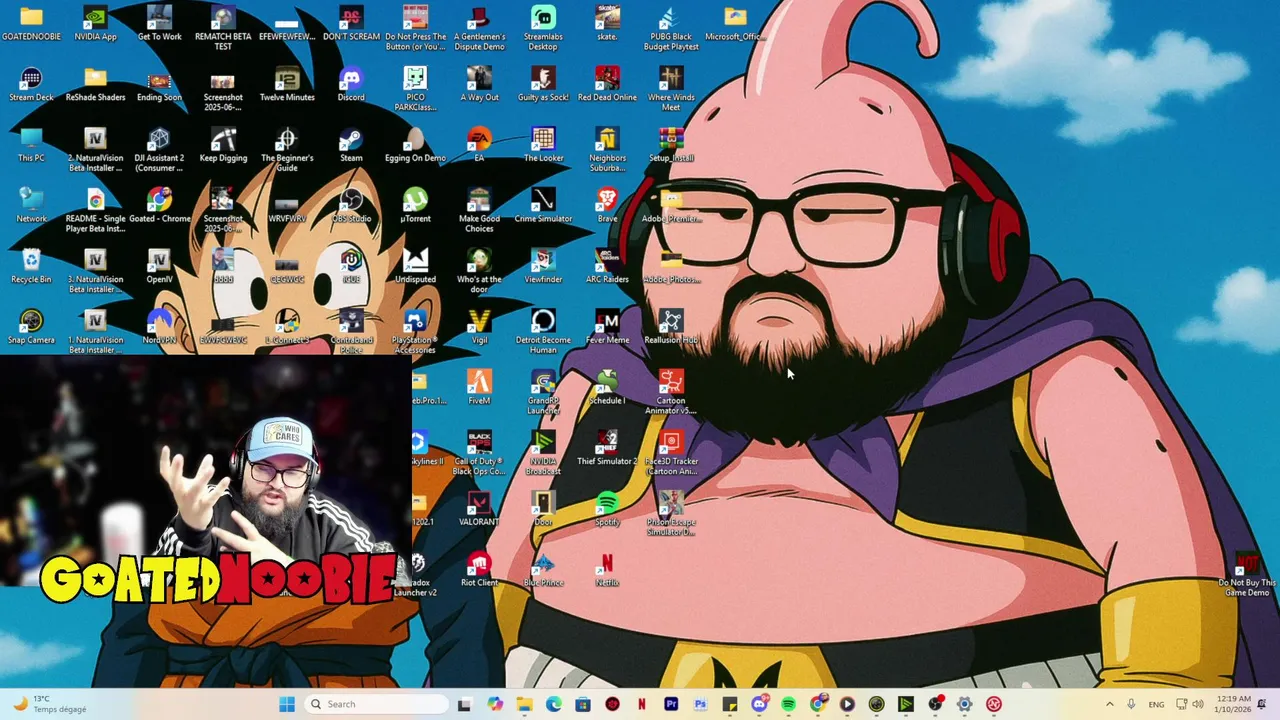Select the Get To Work game shortcut
Screen dimensions: 1280x720
click(x=159, y=24)
